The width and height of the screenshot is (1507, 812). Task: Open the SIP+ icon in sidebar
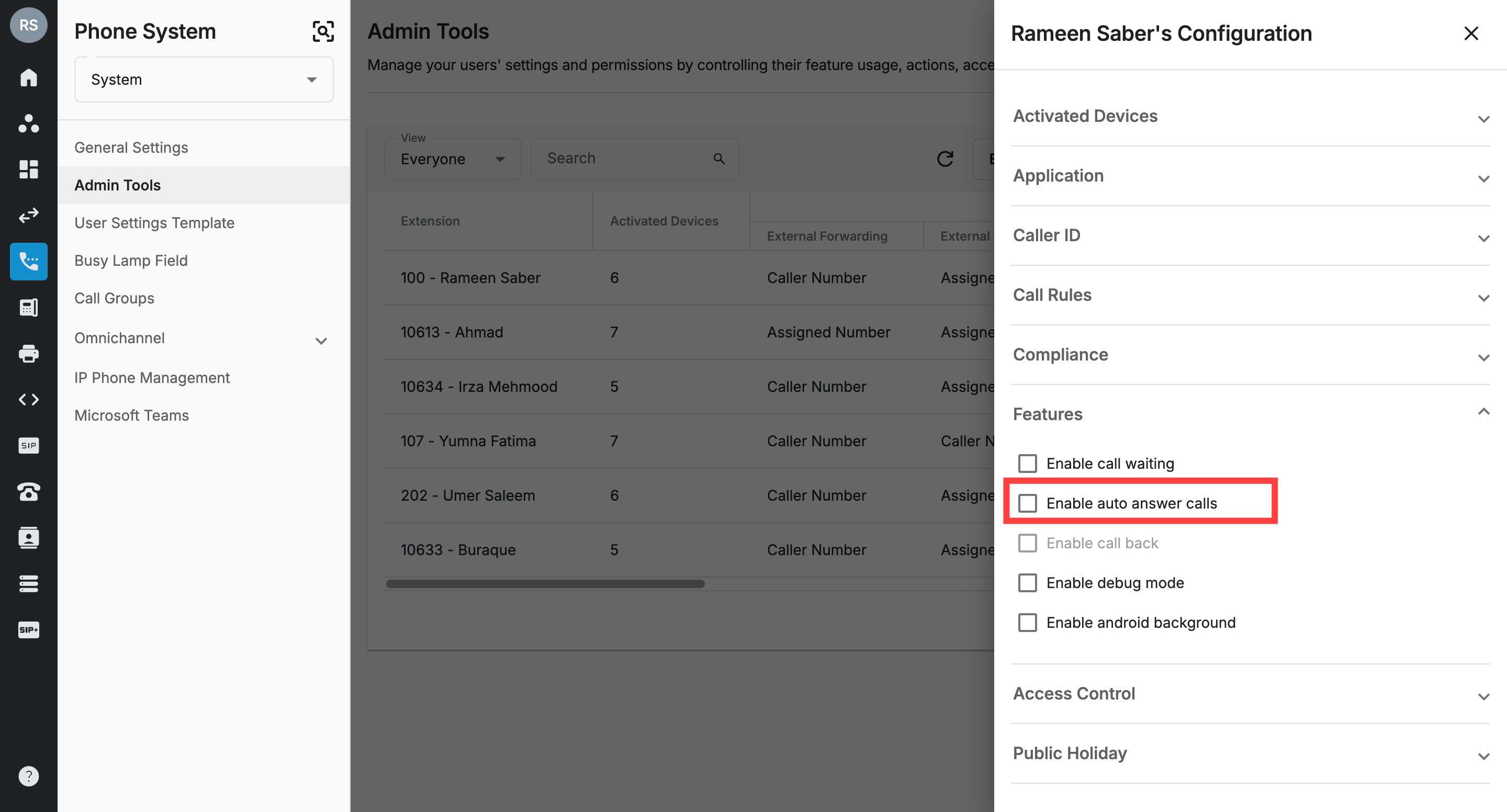point(29,629)
